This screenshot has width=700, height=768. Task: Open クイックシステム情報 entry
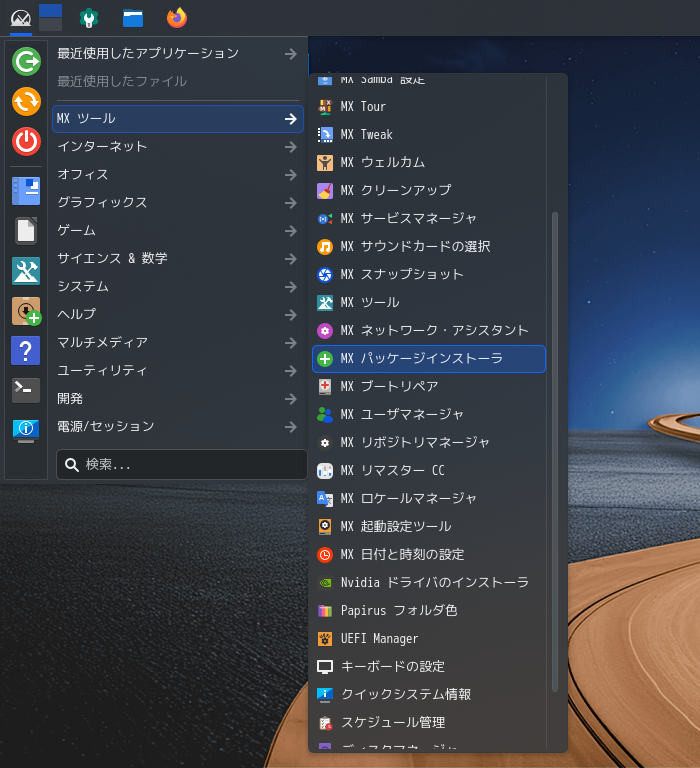pos(429,695)
